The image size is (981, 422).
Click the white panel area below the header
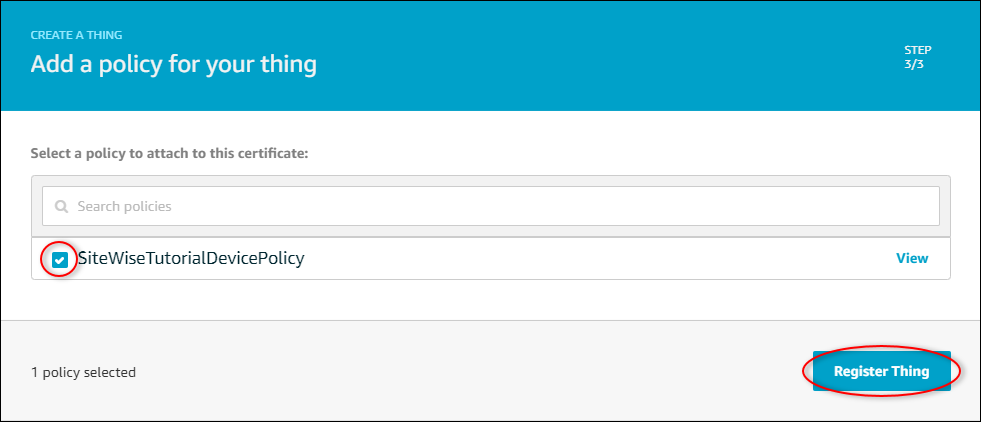coord(600,140)
